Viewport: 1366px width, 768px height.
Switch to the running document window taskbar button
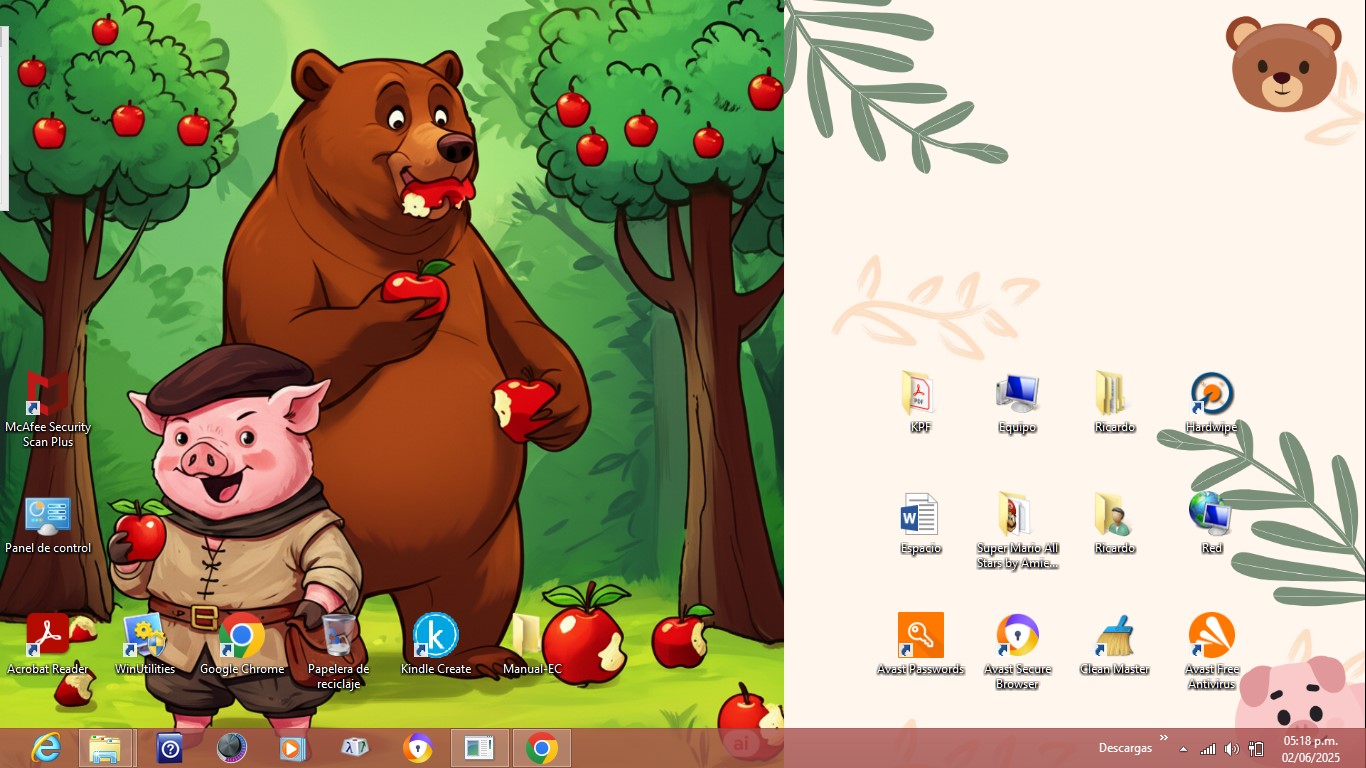point(479,748)
